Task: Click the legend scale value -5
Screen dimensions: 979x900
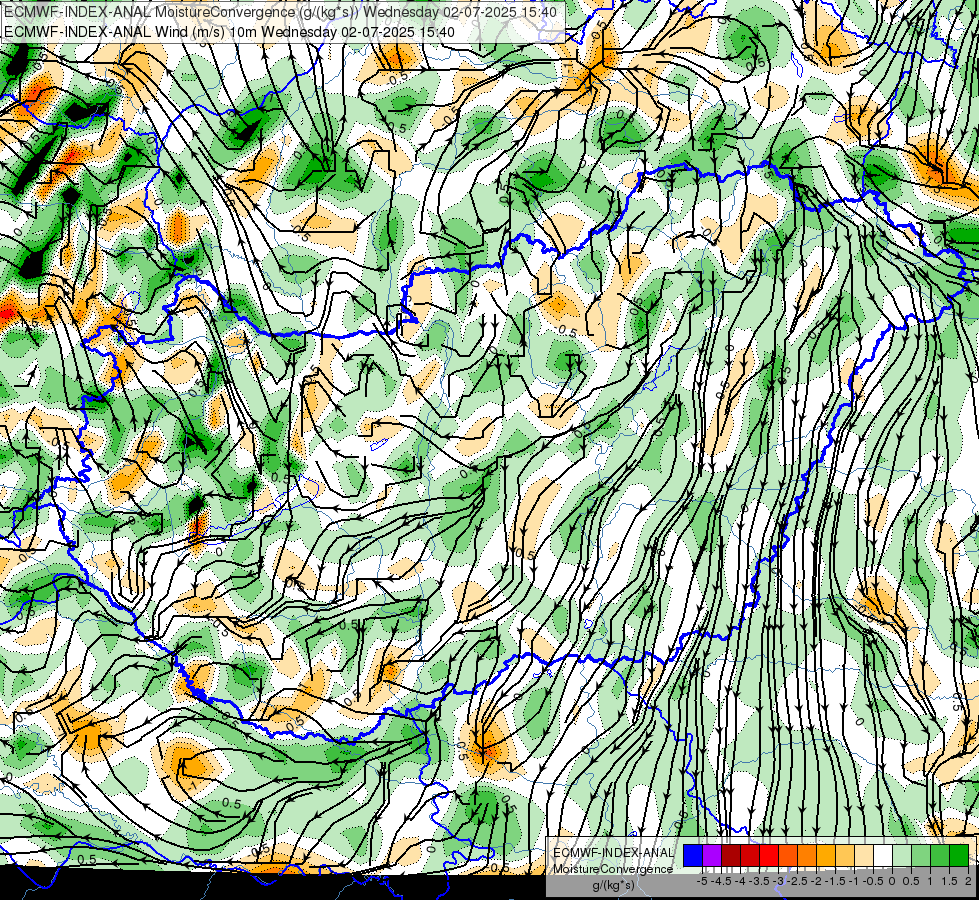Action: click(x=702, y=881)
